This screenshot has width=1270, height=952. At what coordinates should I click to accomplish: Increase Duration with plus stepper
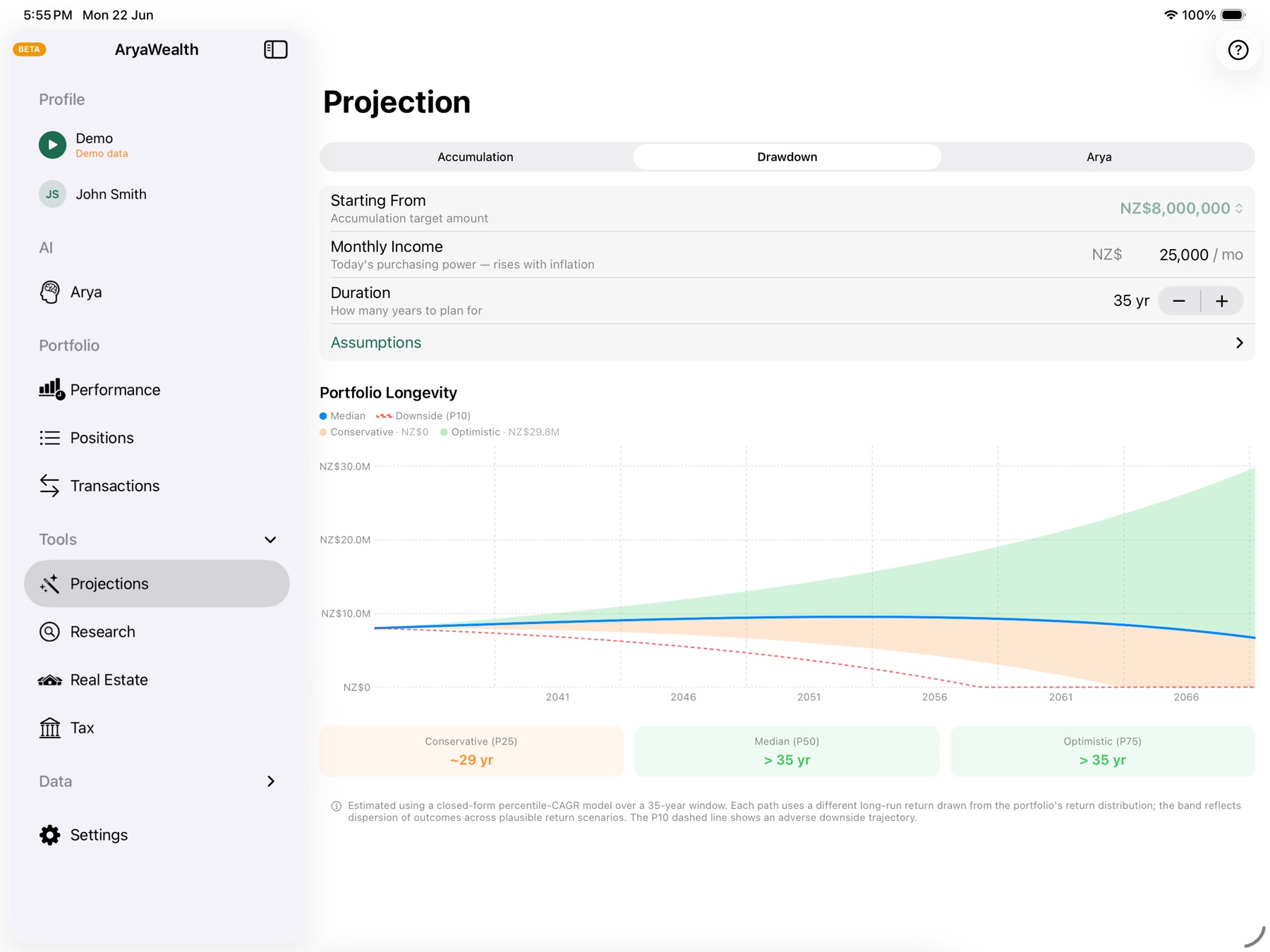point(1222,301)
